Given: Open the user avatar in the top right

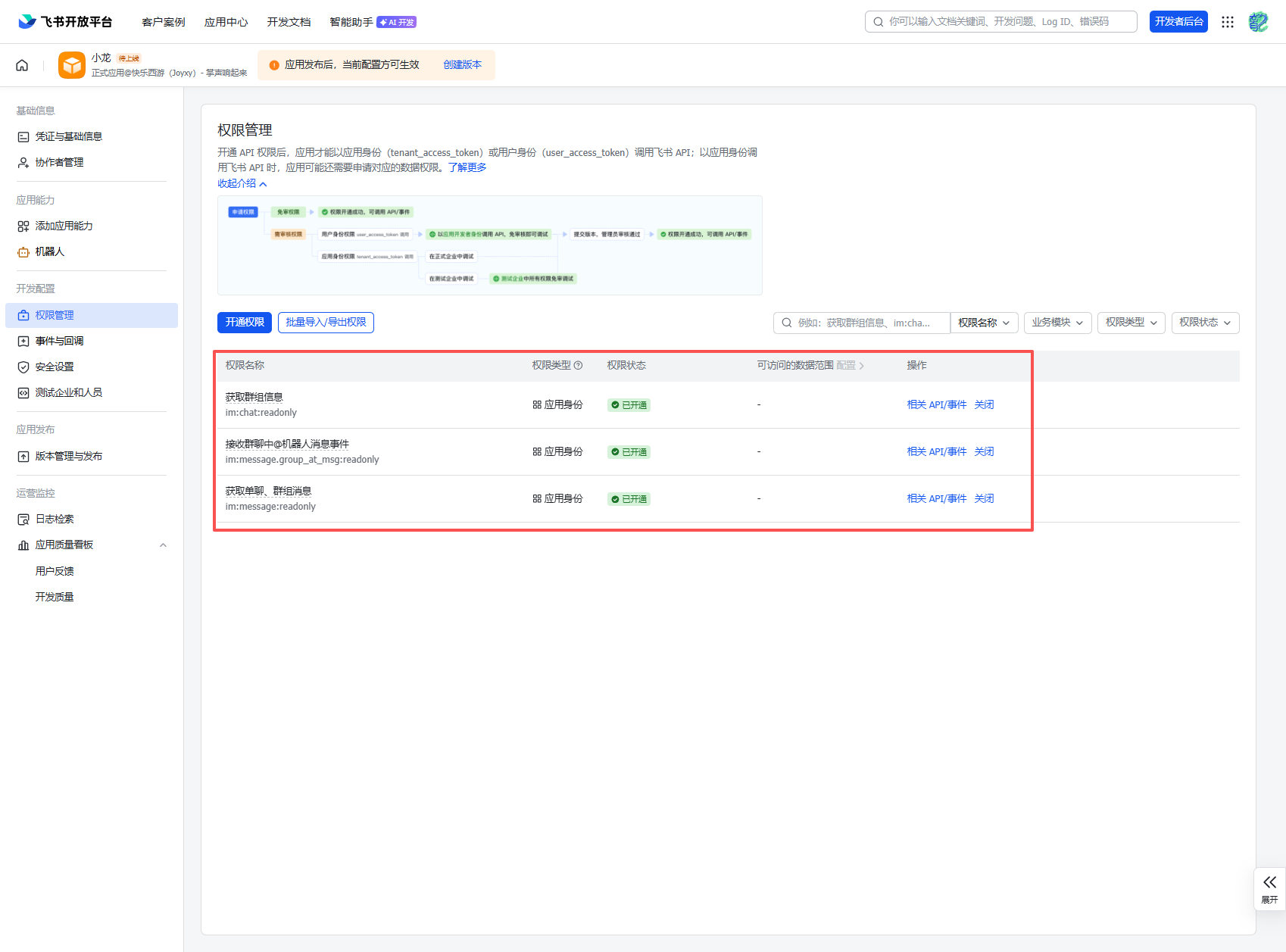Looking at the screenshot, I should point(1259,22).
